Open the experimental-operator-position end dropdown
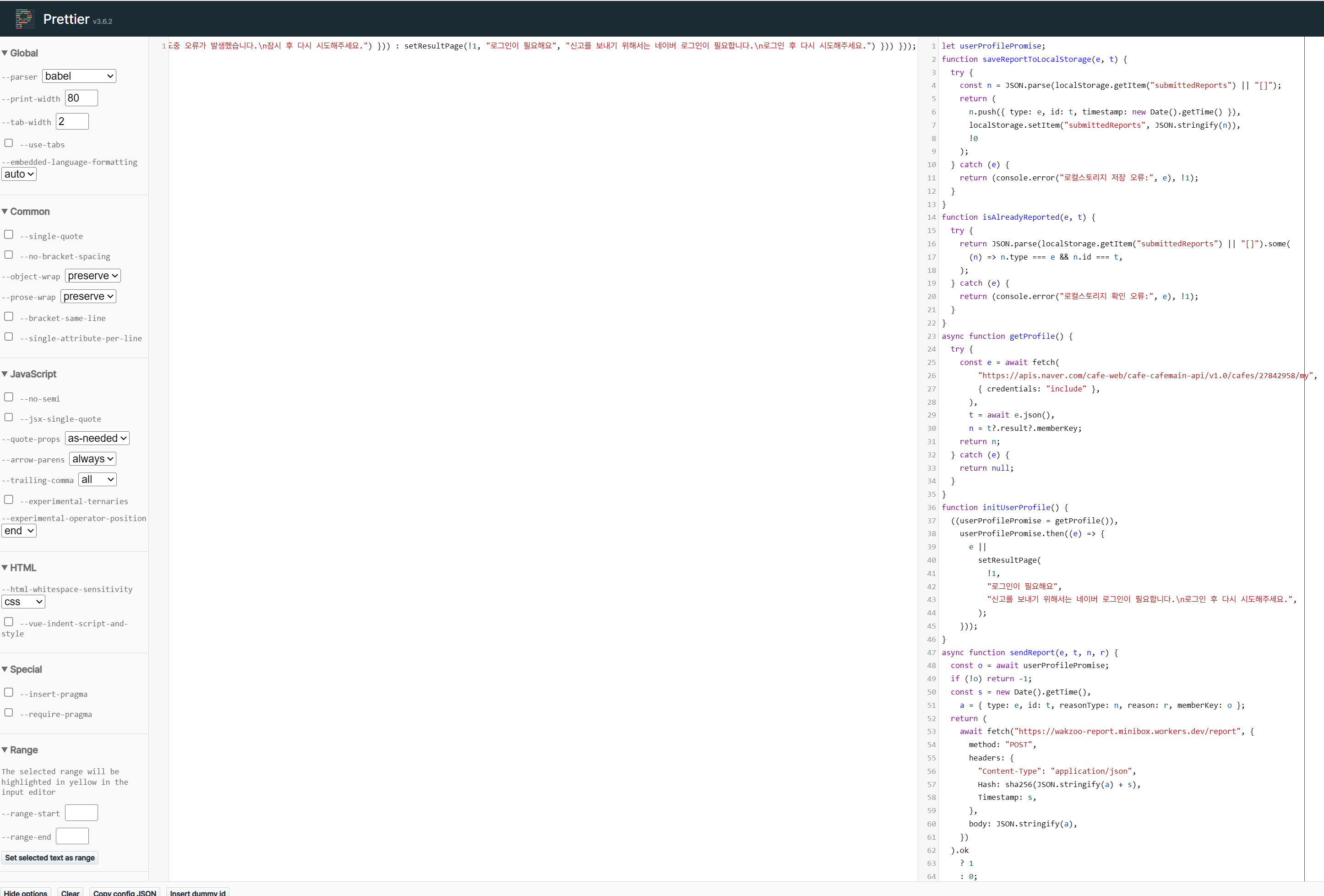The image size is (1324, 896). (19, 531)
